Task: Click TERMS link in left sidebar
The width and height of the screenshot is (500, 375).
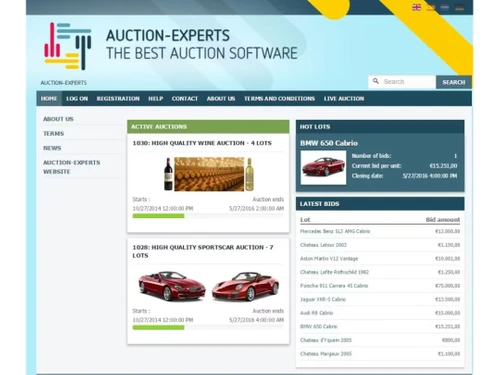Action: 53,134
